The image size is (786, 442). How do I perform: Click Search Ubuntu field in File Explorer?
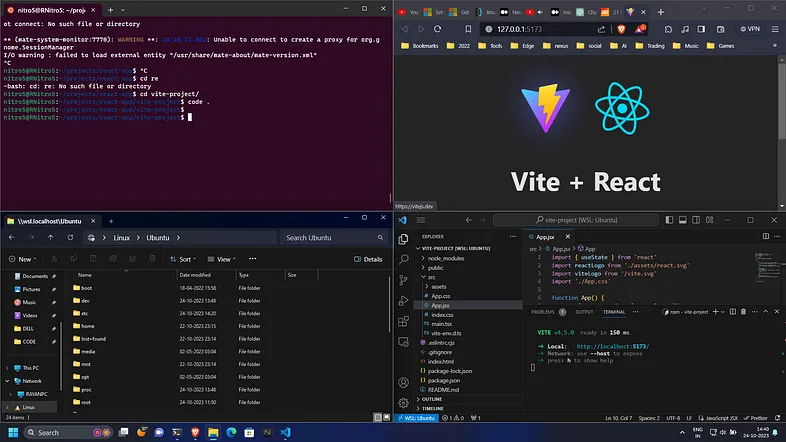point(333,238)
